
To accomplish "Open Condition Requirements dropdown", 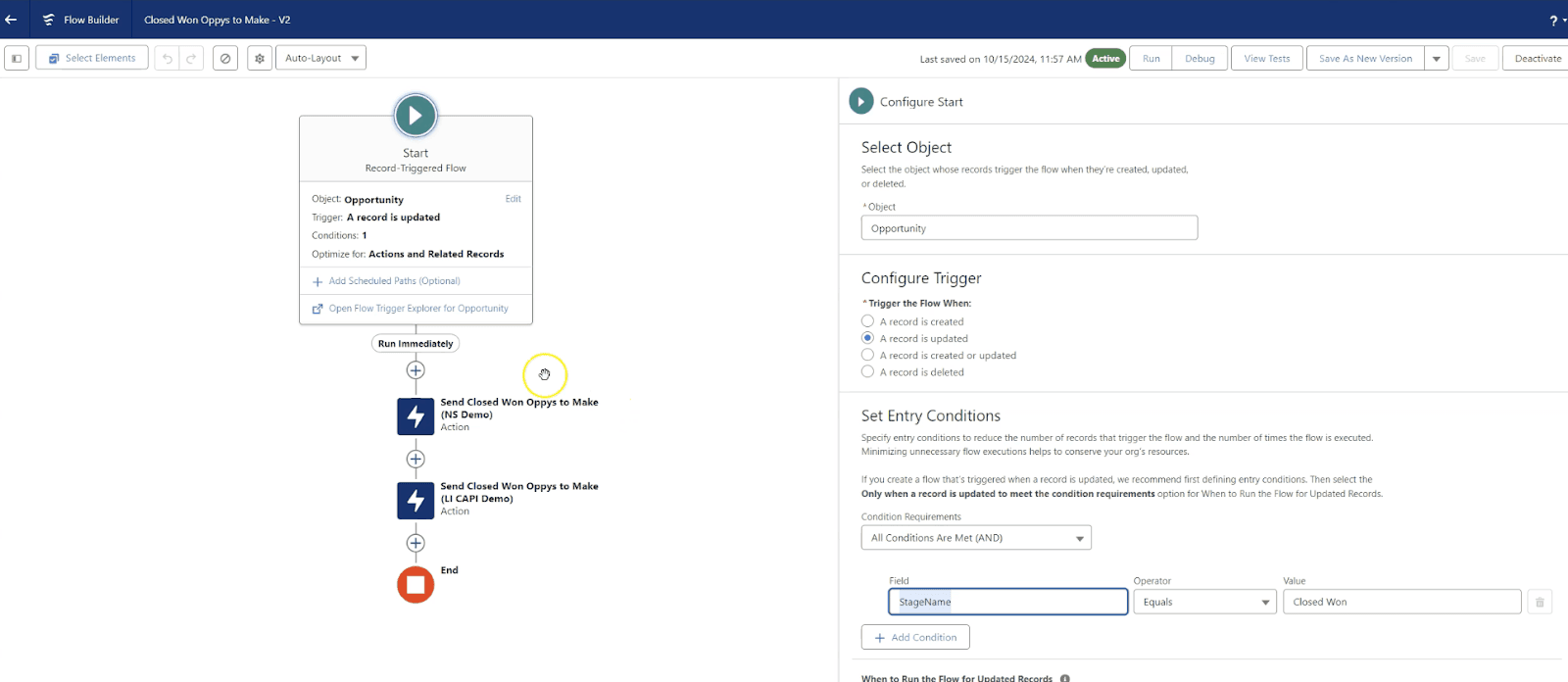I will (x=976, y=538).
